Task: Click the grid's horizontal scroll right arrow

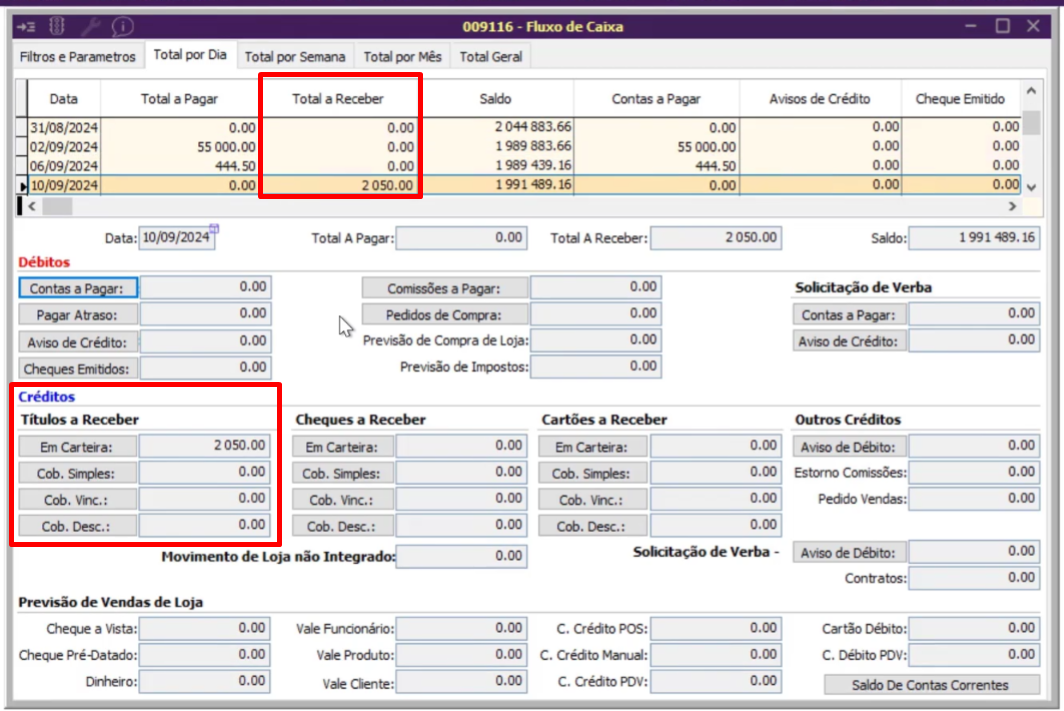Action: tap(1012, 206)
